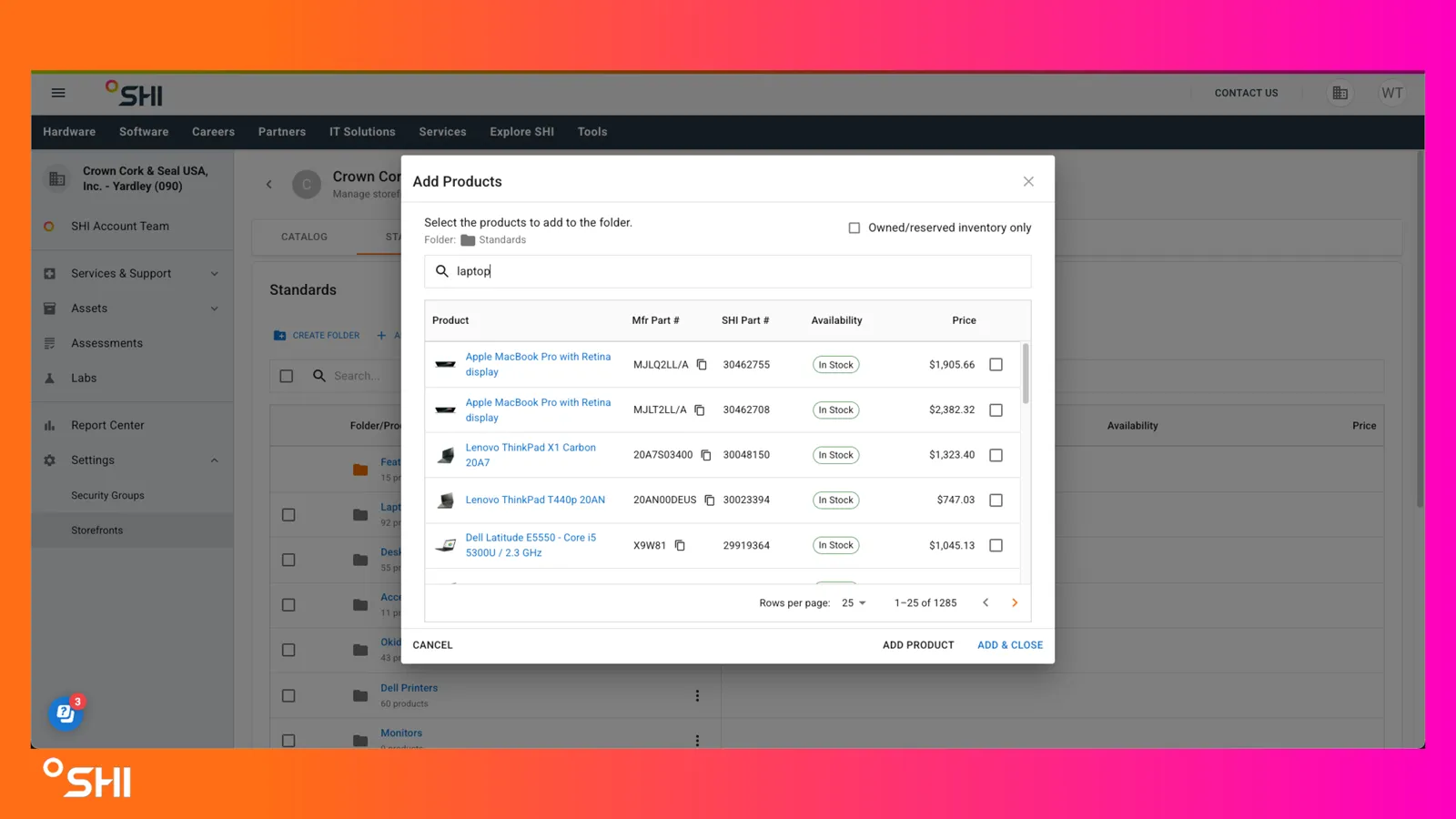Select the $2,382.32 MacBook Pro checkbox

[996, 410]
